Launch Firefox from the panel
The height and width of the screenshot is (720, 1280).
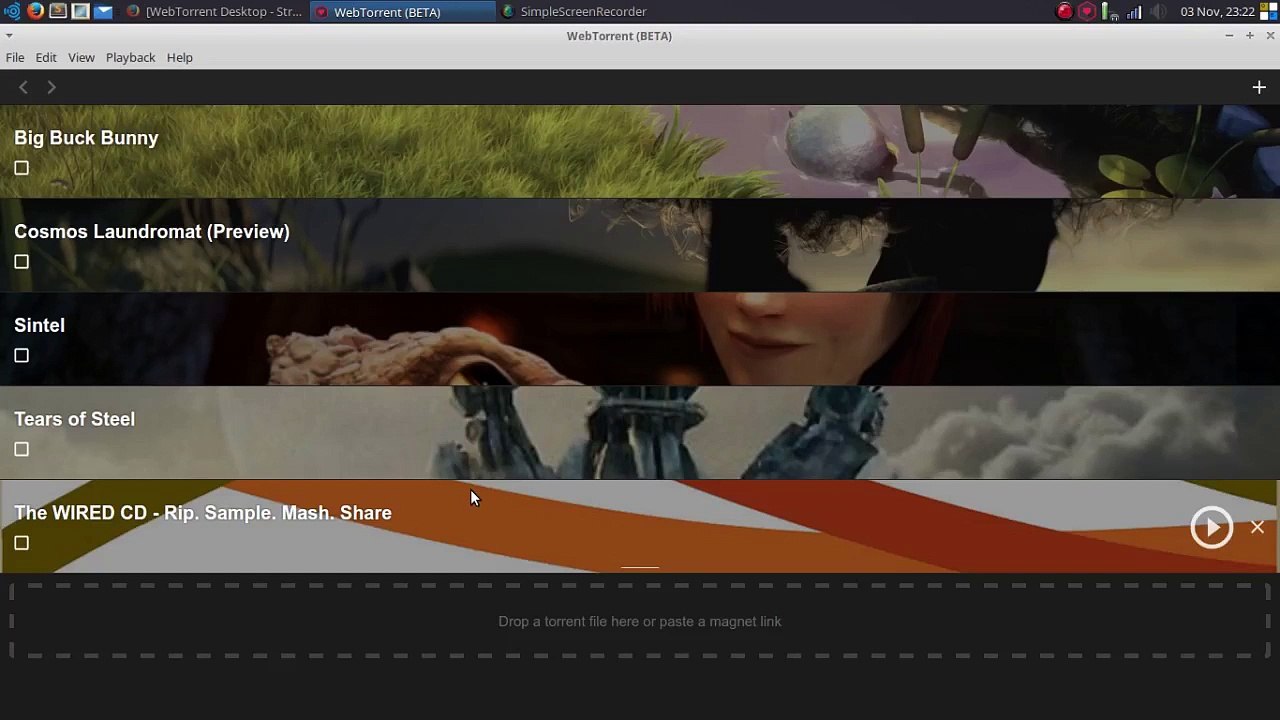(36, 11)
